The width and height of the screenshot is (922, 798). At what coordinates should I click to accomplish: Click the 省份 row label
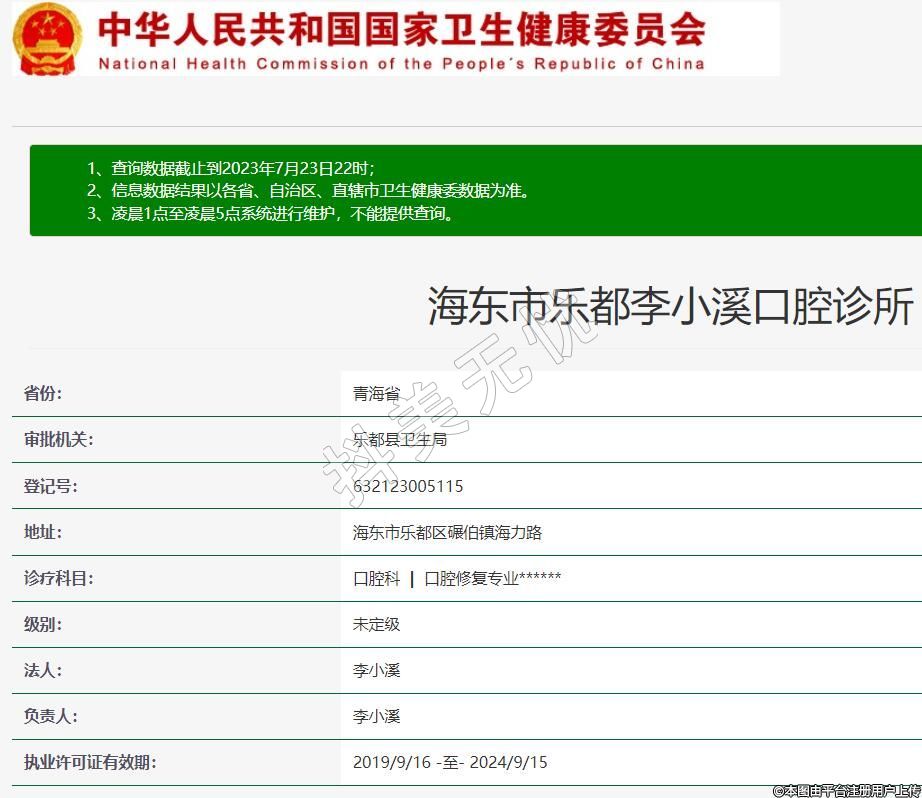[x=43, y=393]
